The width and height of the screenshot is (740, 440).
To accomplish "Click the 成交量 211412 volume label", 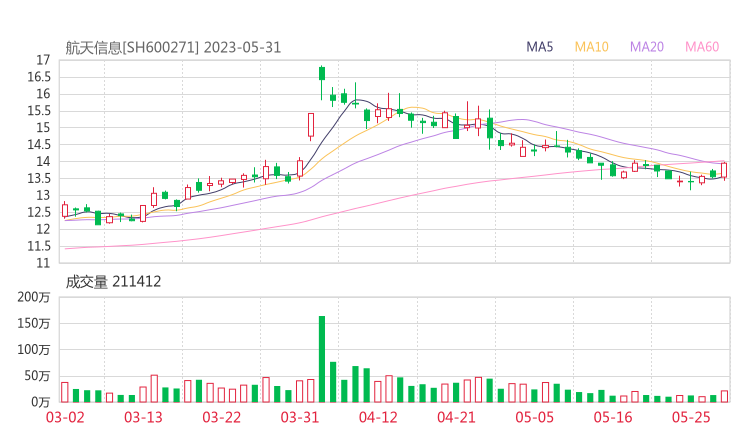I will pyautogui.click(x=113, y=282).
